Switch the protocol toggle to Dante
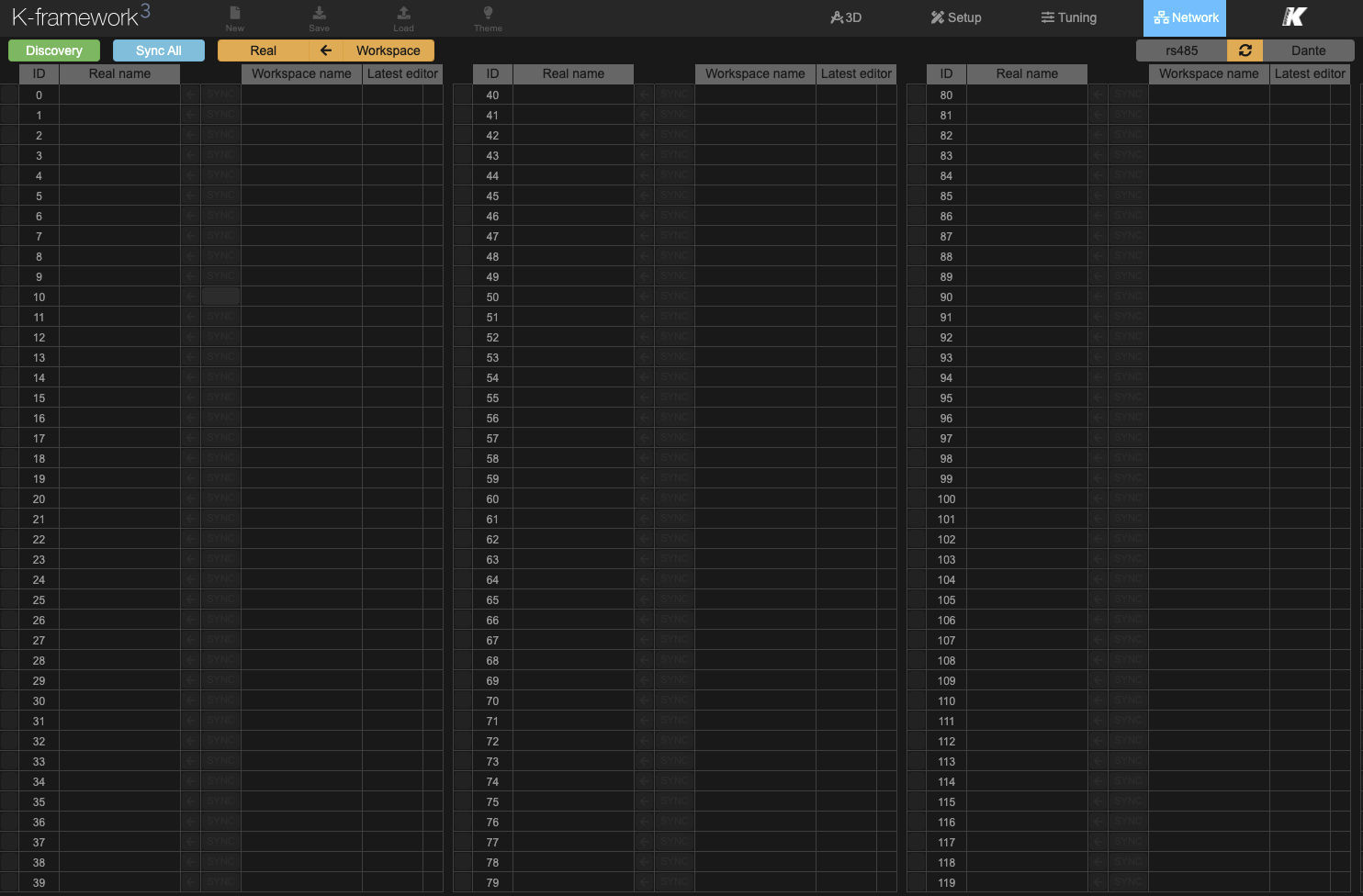1363x896 pixels. [x=1309, y=50]
